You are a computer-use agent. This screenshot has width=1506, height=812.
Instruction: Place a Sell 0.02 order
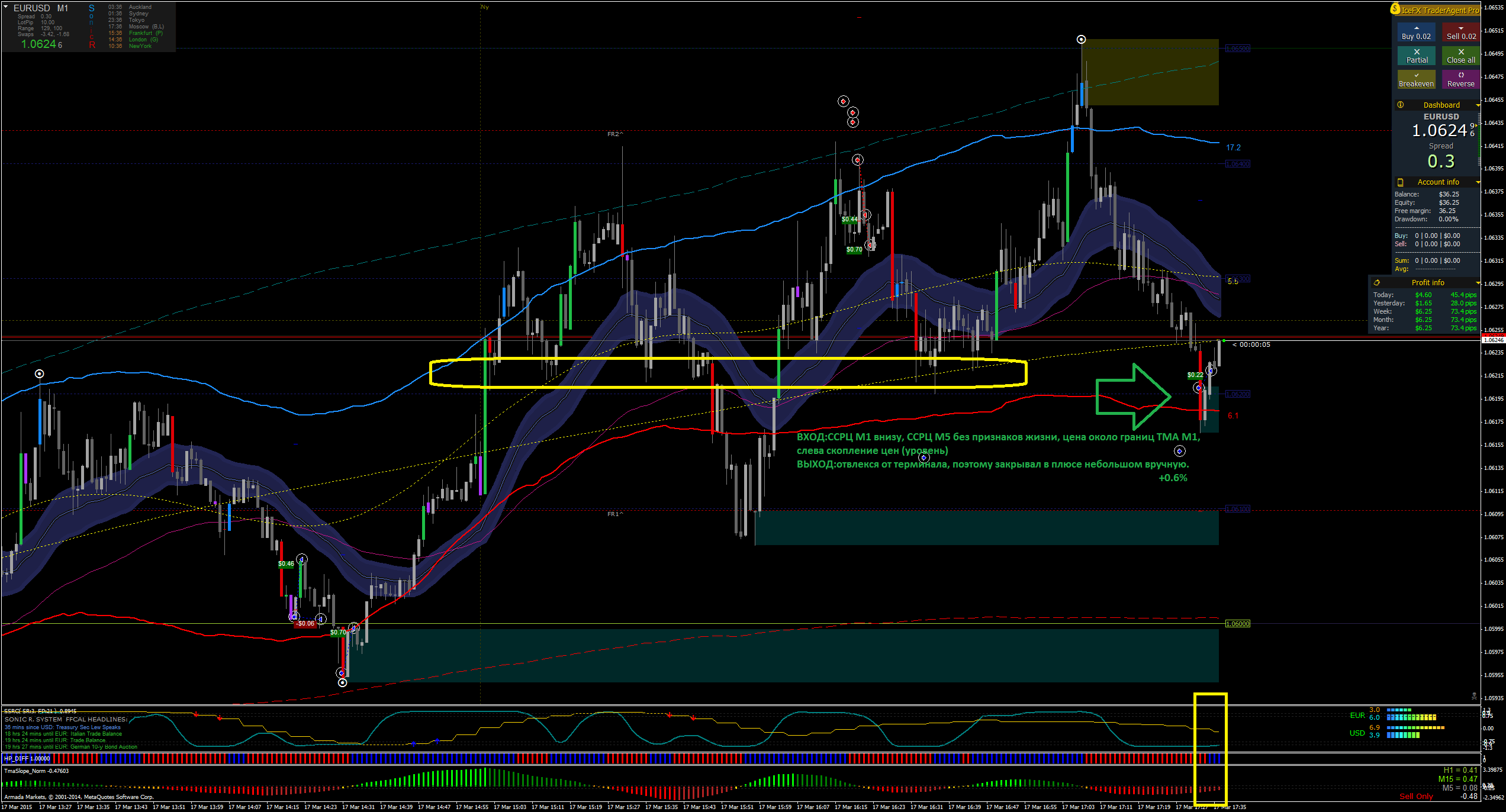point(1461,33)
